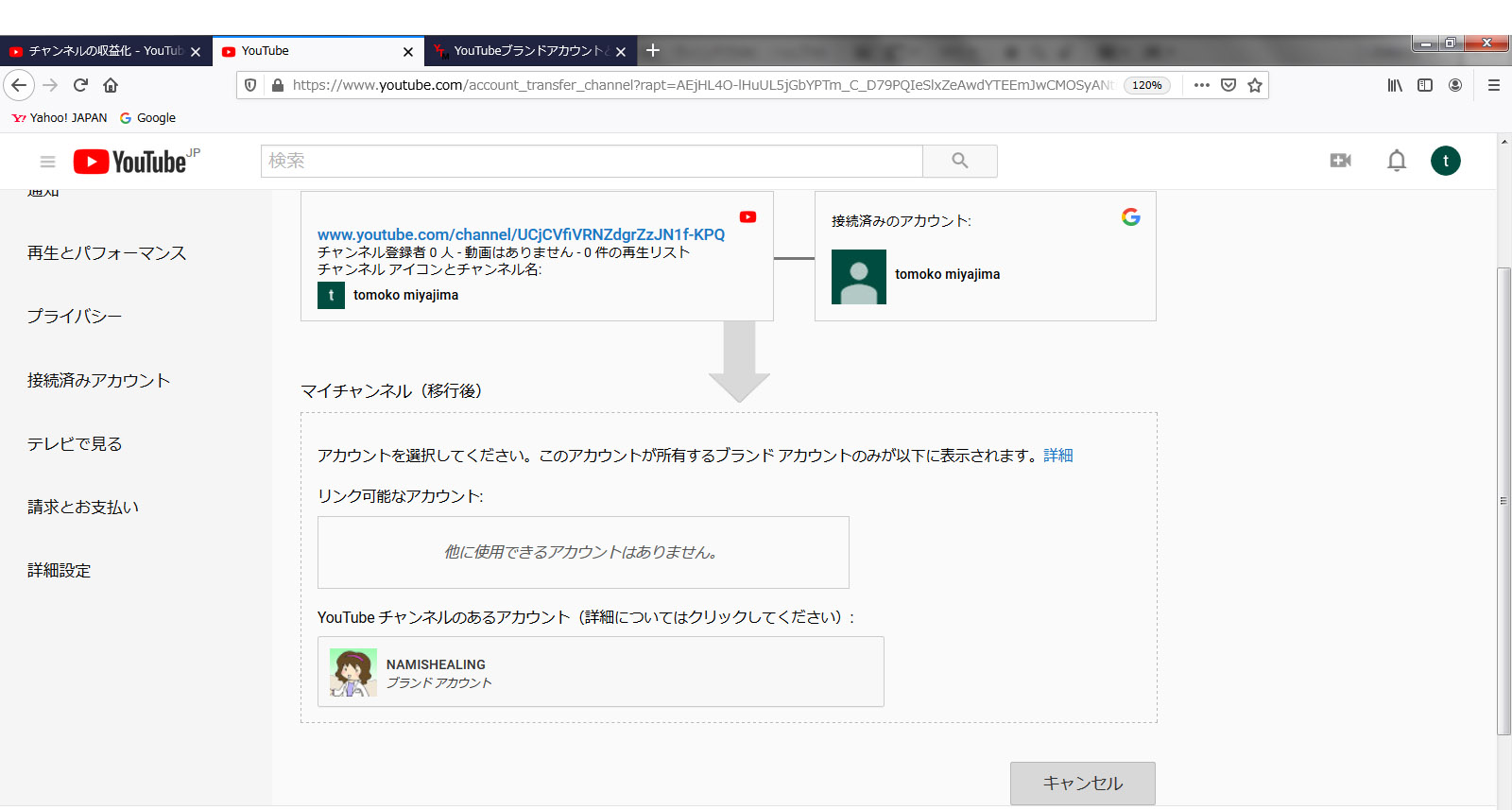Open 再生とパフォーマンス settings
The height and width of the screenshot is (810, 1512).
(107, 253)
